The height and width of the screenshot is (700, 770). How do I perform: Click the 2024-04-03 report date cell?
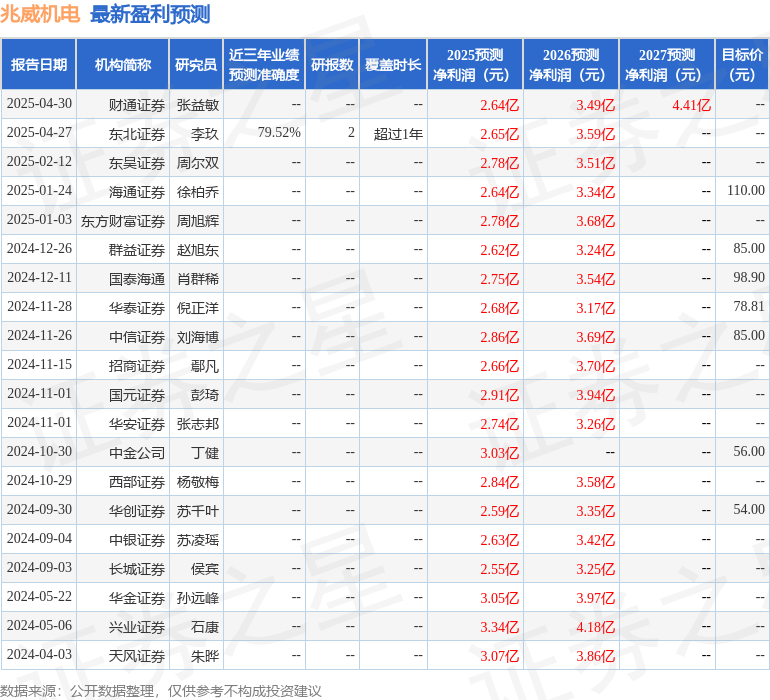click(39, 656)
